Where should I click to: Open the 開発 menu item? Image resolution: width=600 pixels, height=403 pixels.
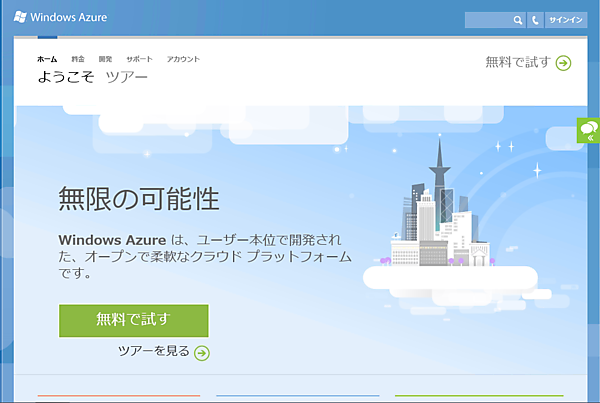106,59
